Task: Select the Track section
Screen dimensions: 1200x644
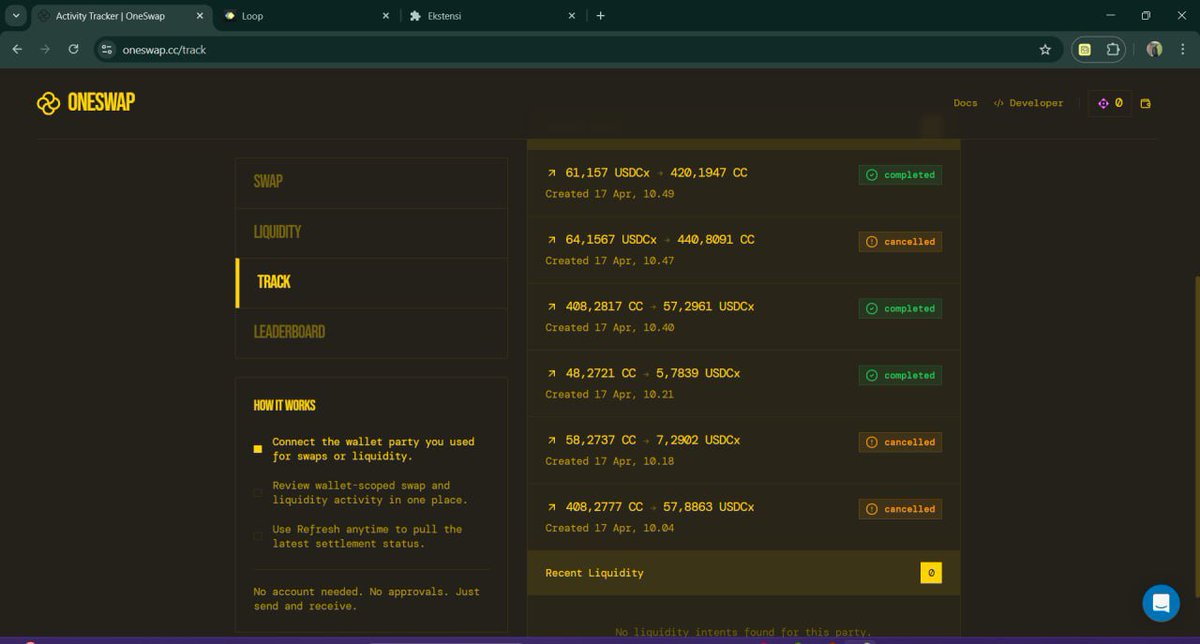Action: [x=371, y=282]
